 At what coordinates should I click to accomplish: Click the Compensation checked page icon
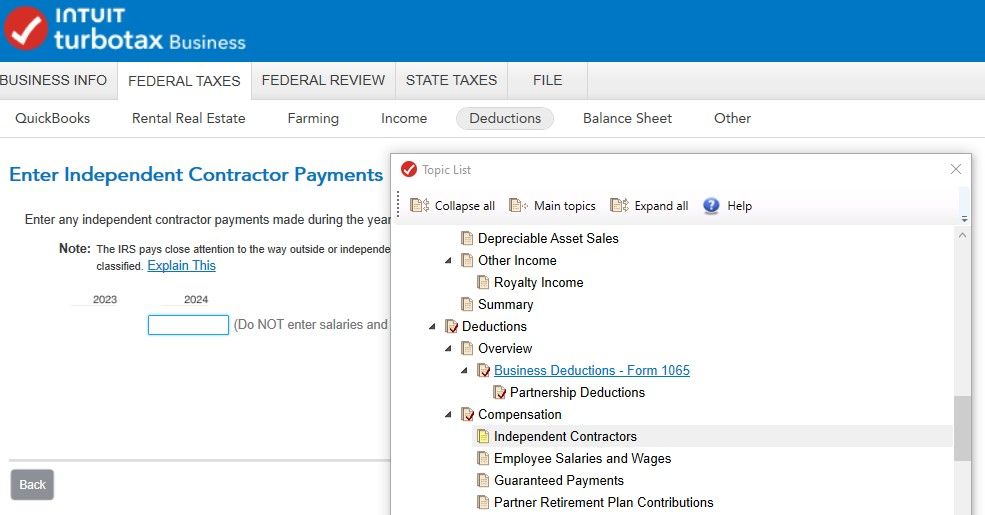point(467,415)
